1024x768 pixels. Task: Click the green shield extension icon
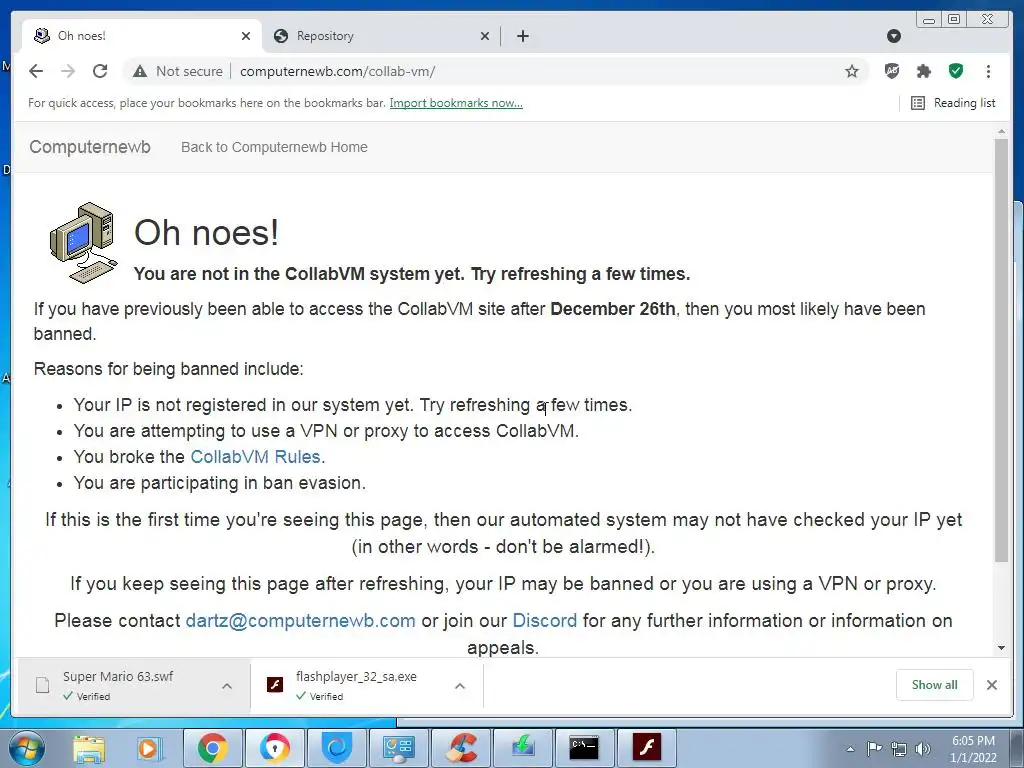click(x=956, y=71)
